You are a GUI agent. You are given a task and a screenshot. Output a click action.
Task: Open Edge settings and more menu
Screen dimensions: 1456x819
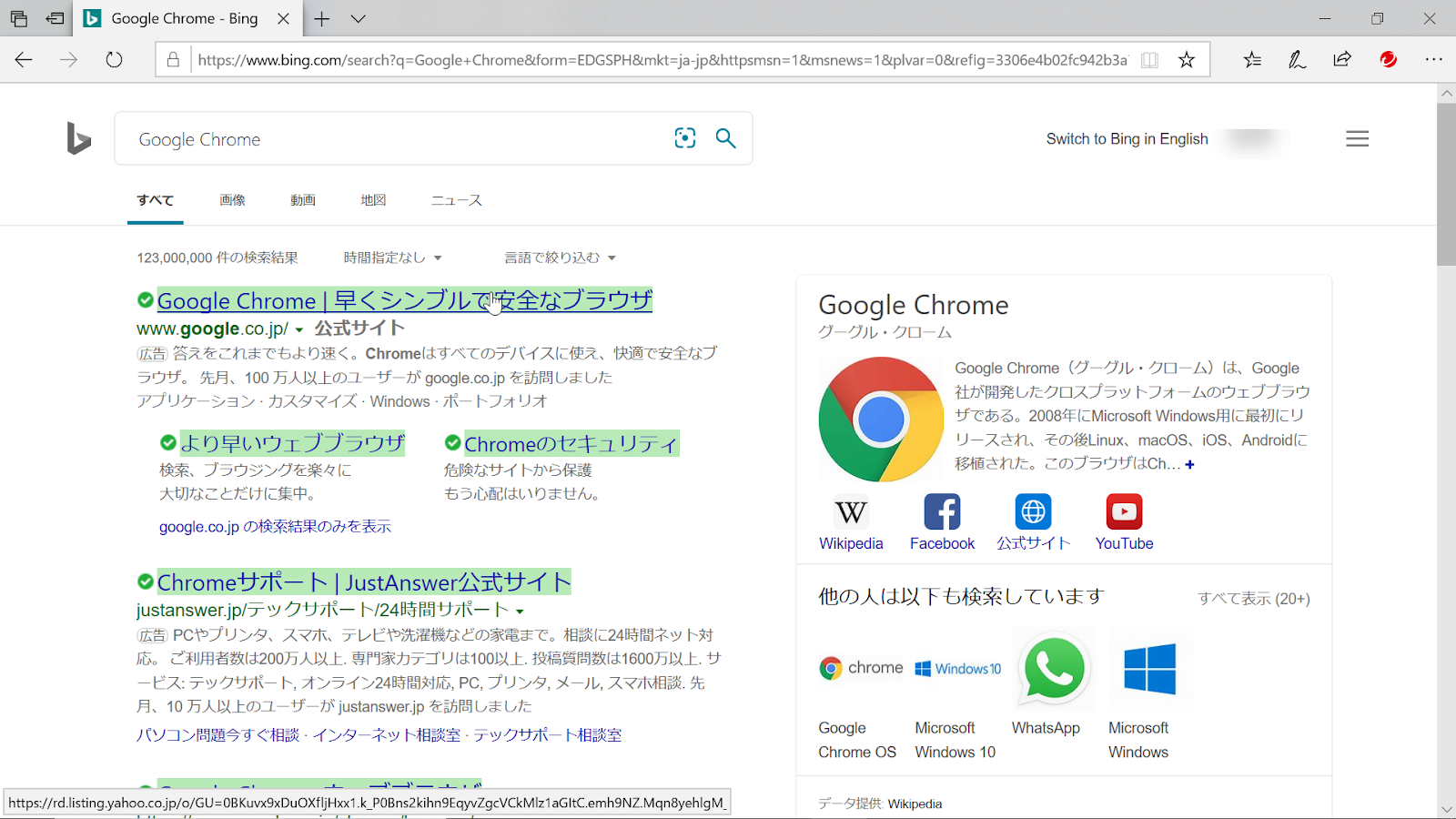(1434, 60)
